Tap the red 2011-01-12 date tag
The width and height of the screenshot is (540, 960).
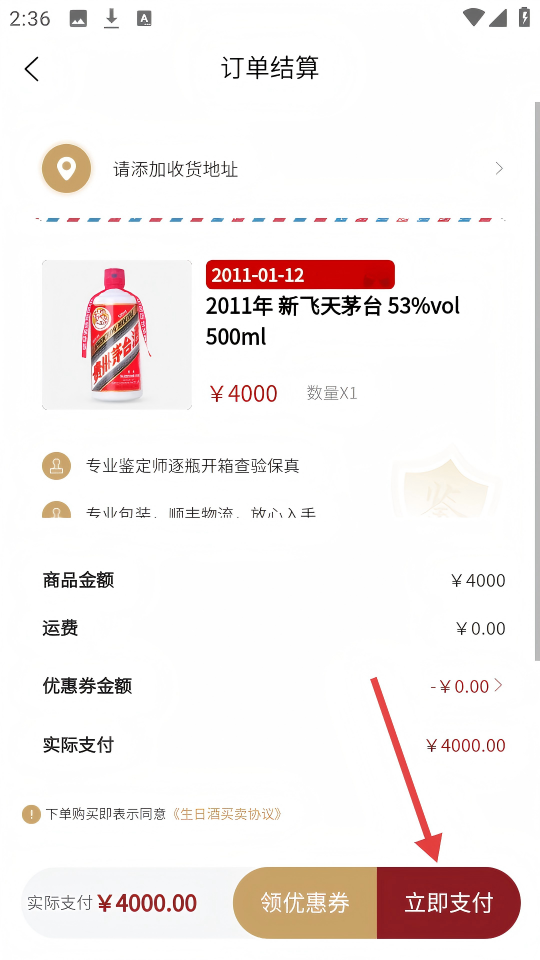pyautogui.click(x=300, y=274)
